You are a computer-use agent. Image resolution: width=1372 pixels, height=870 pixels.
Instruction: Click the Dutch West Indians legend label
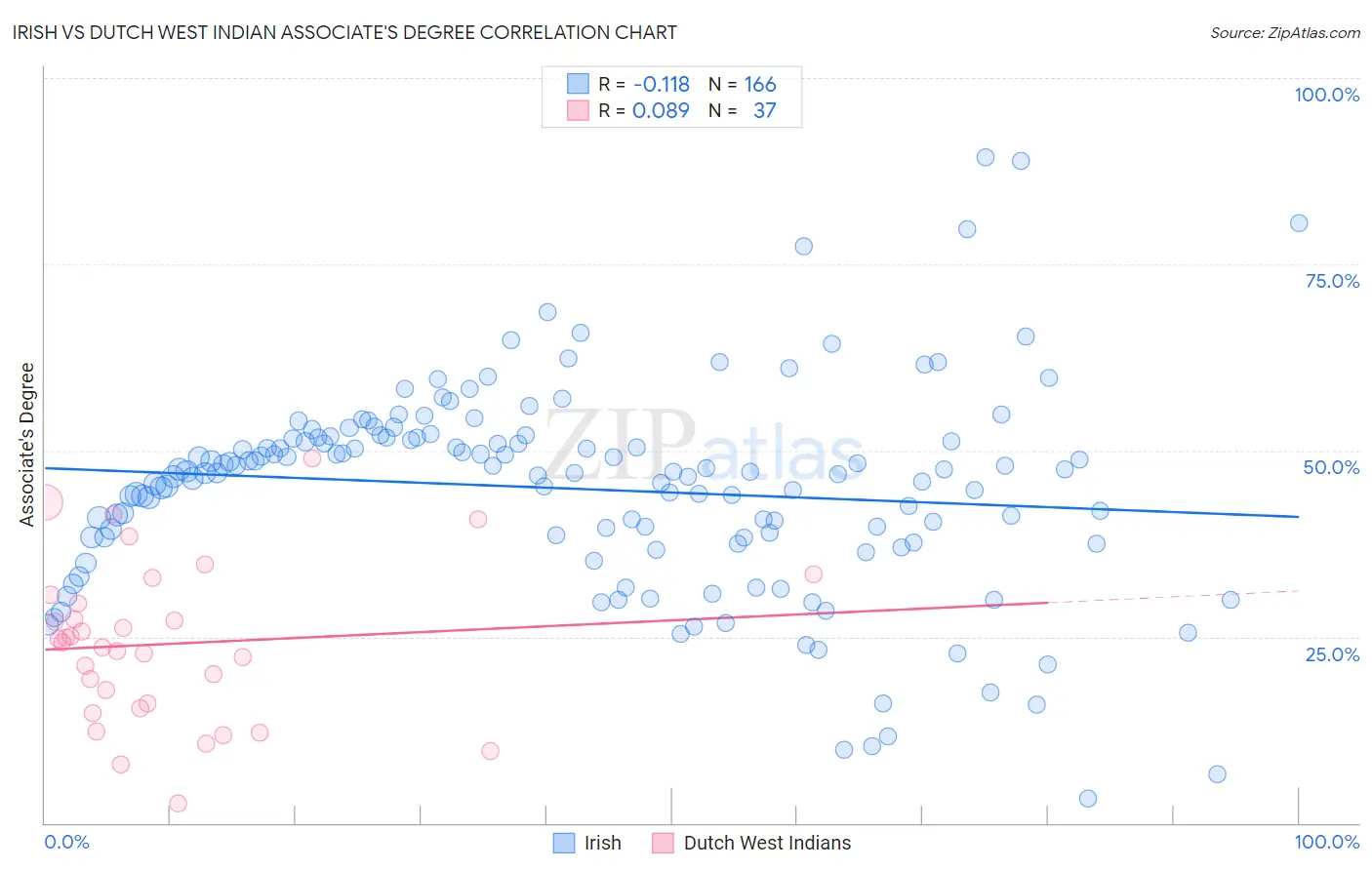tap(767, 843)
